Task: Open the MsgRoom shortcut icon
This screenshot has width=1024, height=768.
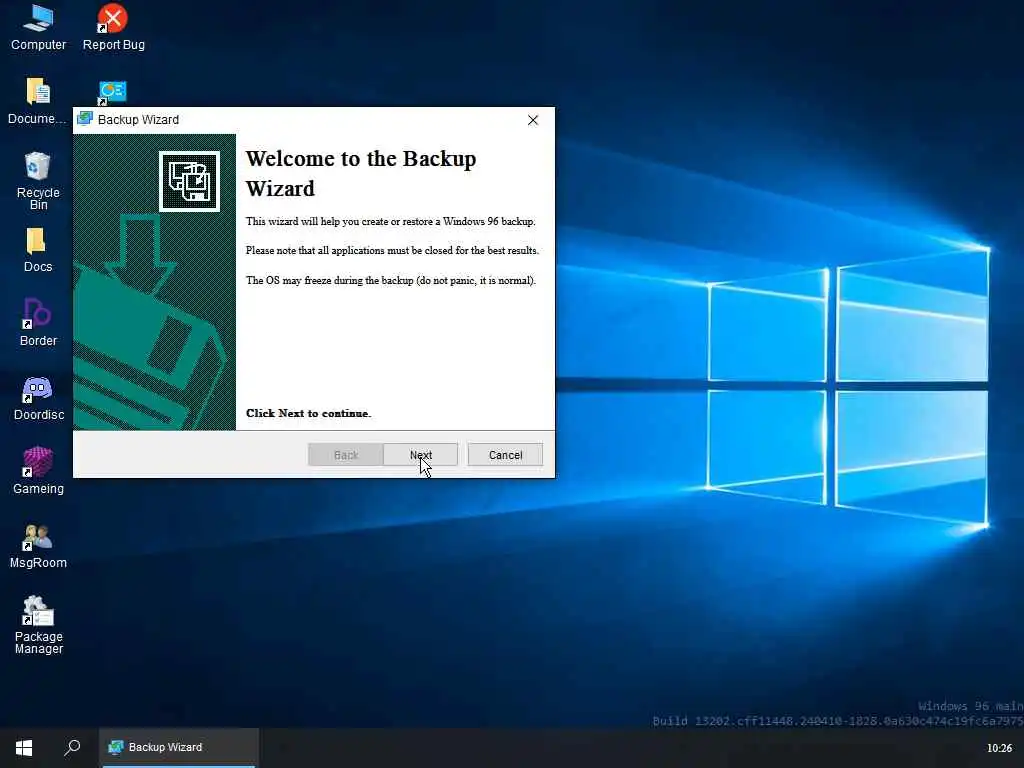Action: tap(38, 545)
